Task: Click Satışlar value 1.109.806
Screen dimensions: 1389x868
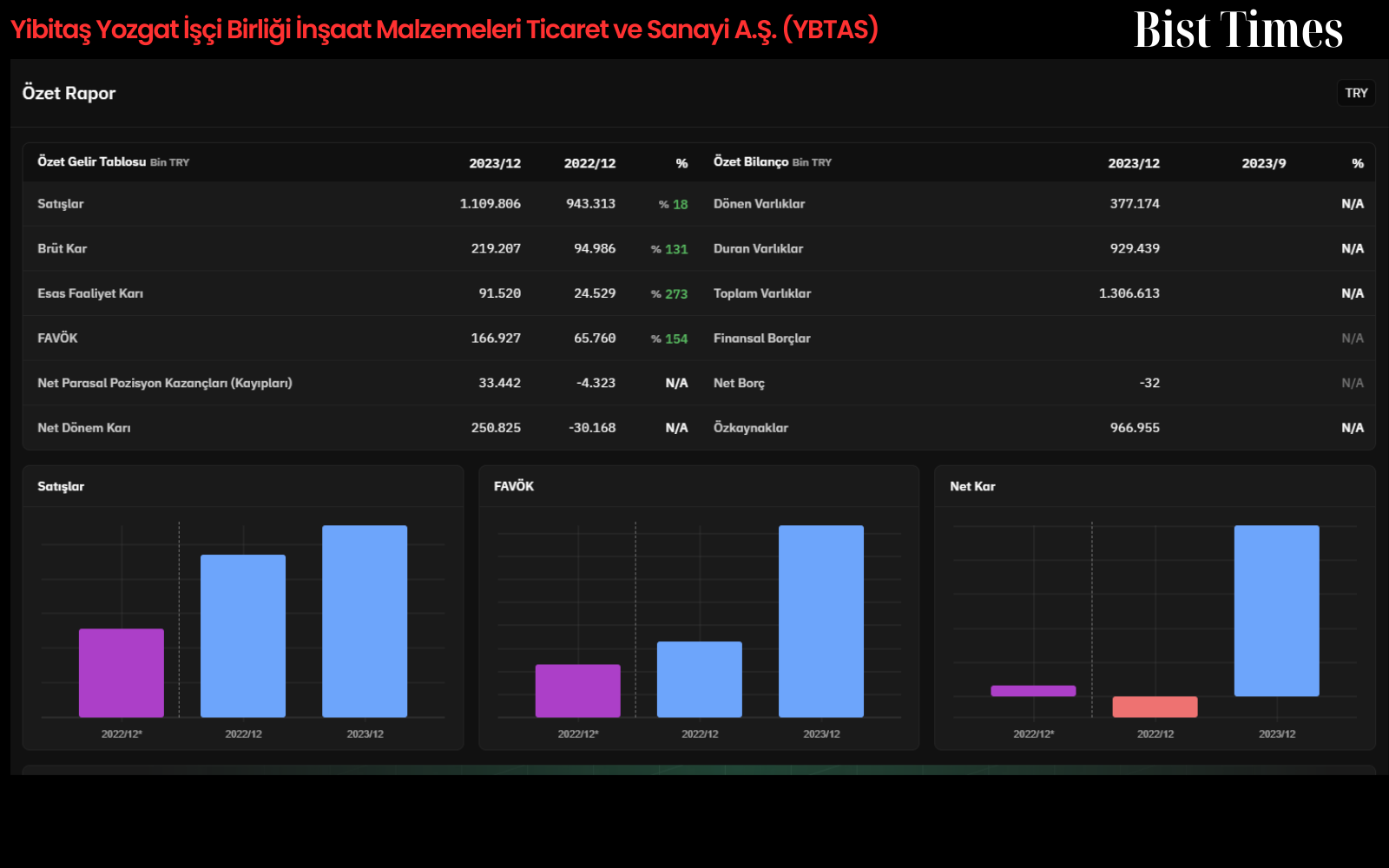Action: point(490,204)
